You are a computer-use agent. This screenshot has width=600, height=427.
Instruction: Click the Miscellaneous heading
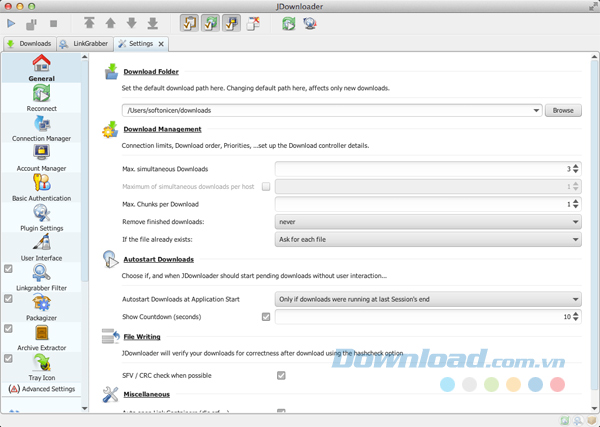coord(147,394)
